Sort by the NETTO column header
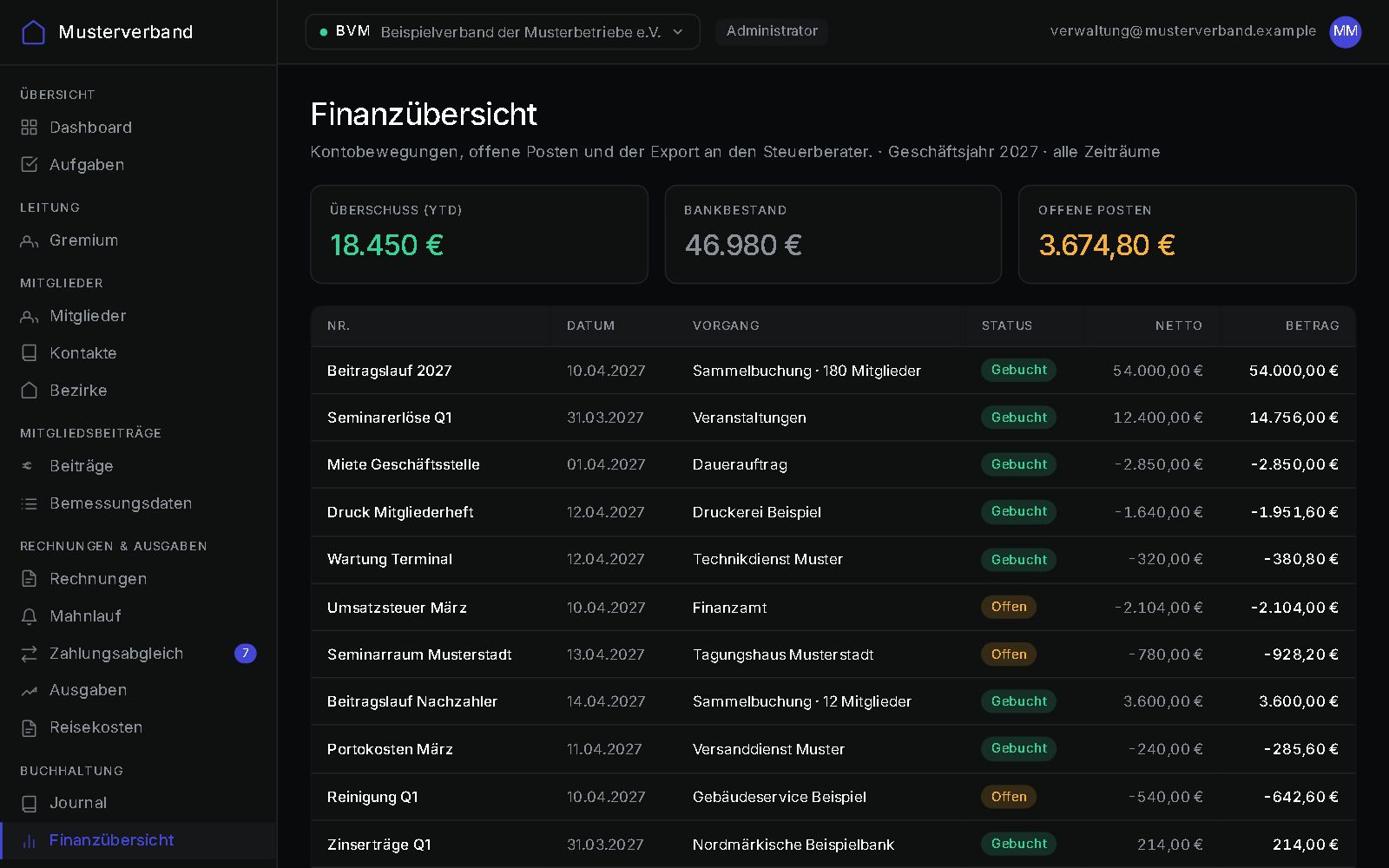Image resolution: width=1389 pixels, height=868 pixels. pos(1178,326)
